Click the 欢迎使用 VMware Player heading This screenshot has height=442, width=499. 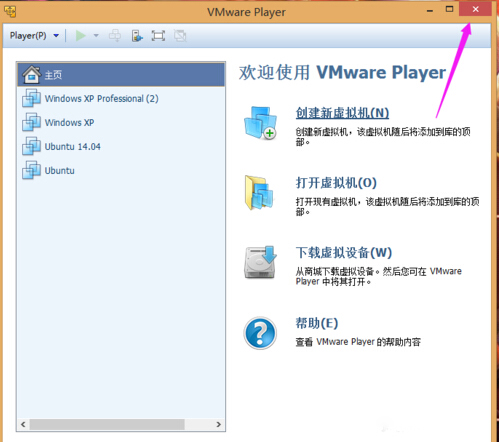(x=342, y=72)
